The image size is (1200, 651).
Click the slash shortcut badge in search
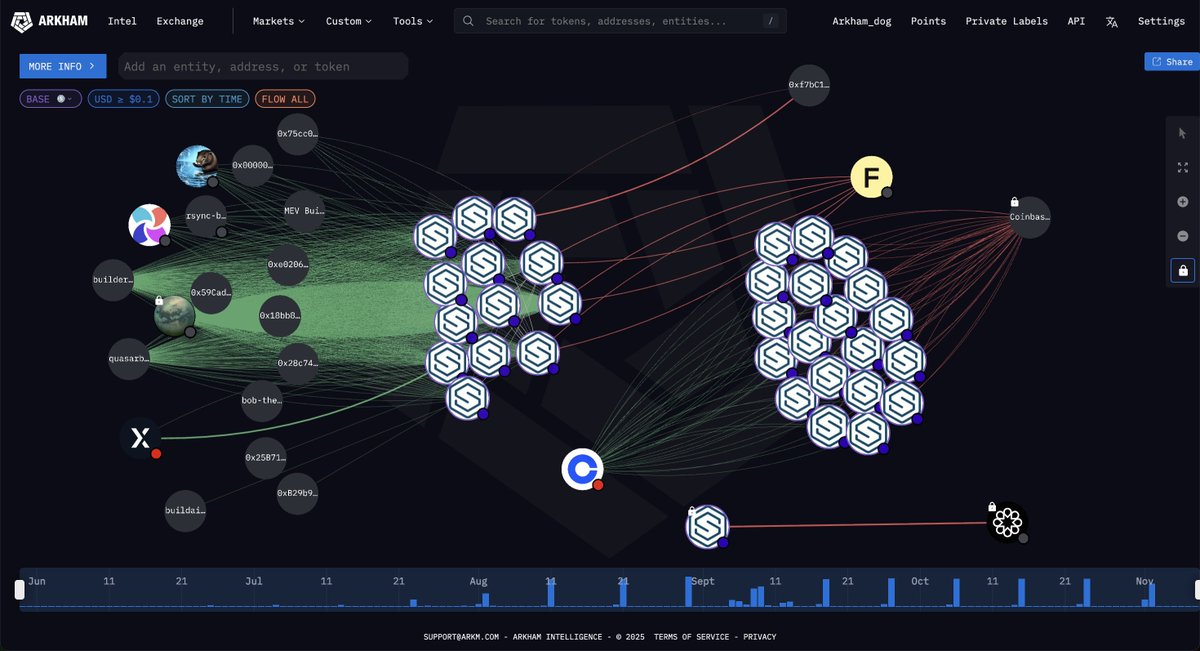coord(768,21)
